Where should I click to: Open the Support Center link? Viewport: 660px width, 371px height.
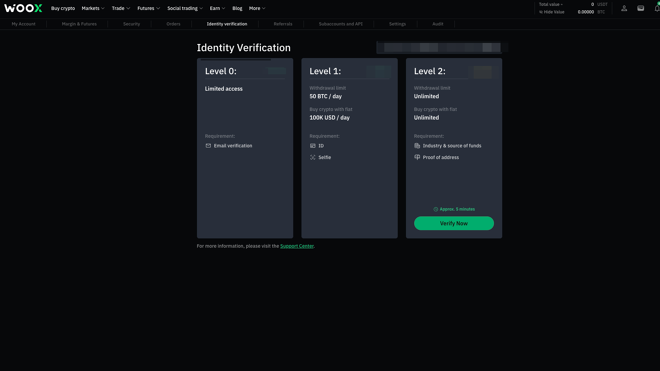(x=297, y=246)
